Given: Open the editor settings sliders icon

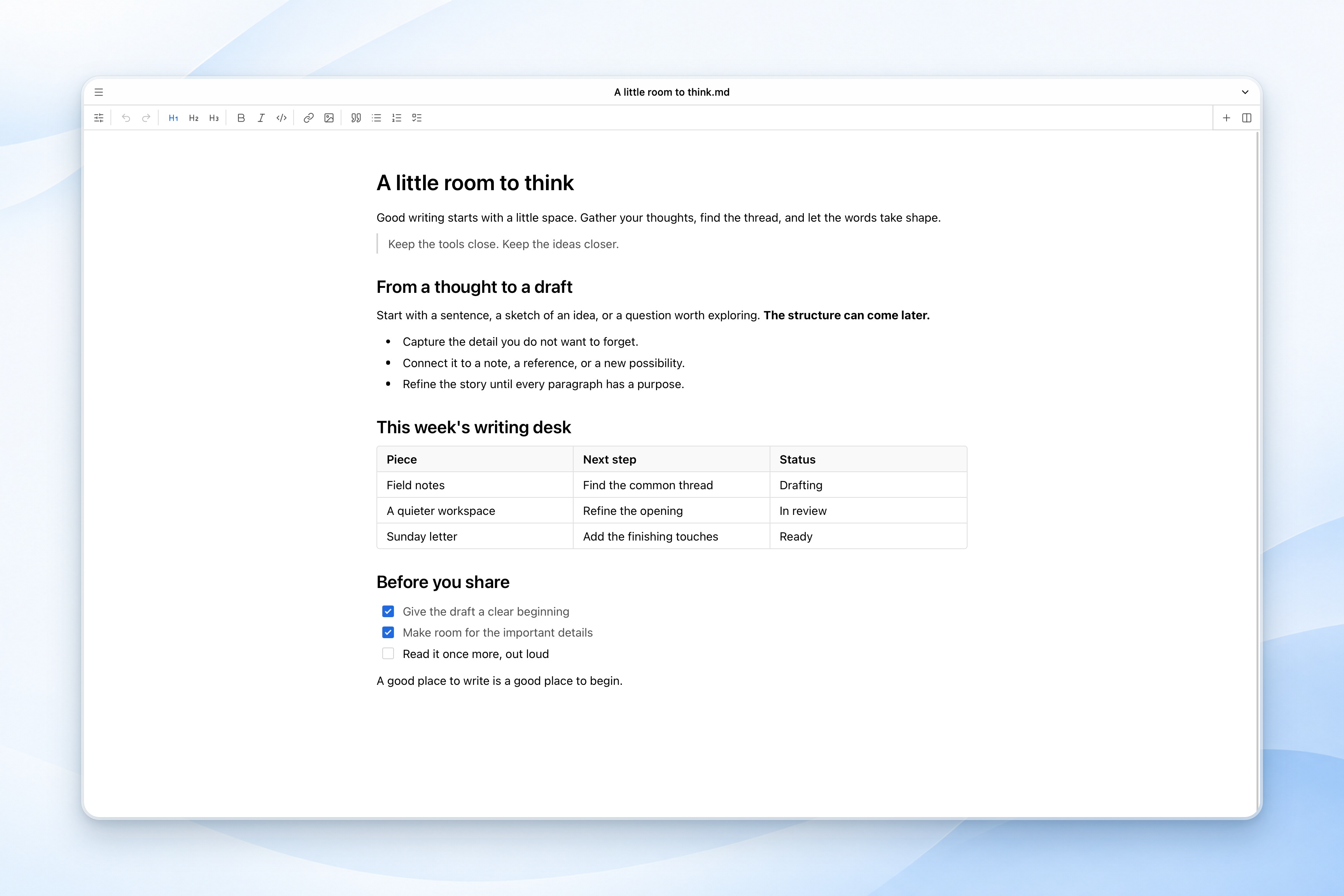Looking at the screenshot, I should point(99,118).
